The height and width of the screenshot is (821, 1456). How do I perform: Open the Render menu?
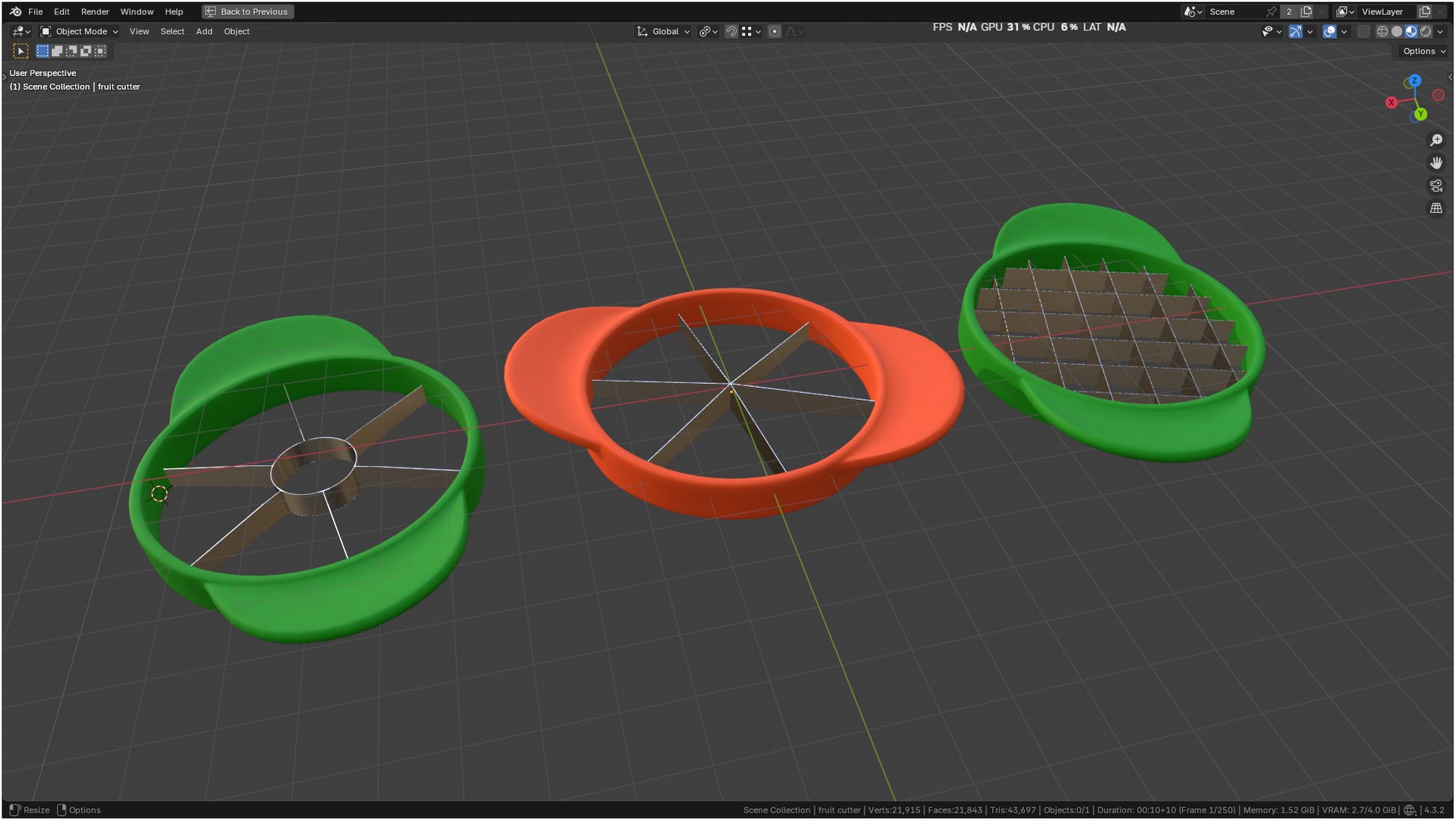pos(95,11)
